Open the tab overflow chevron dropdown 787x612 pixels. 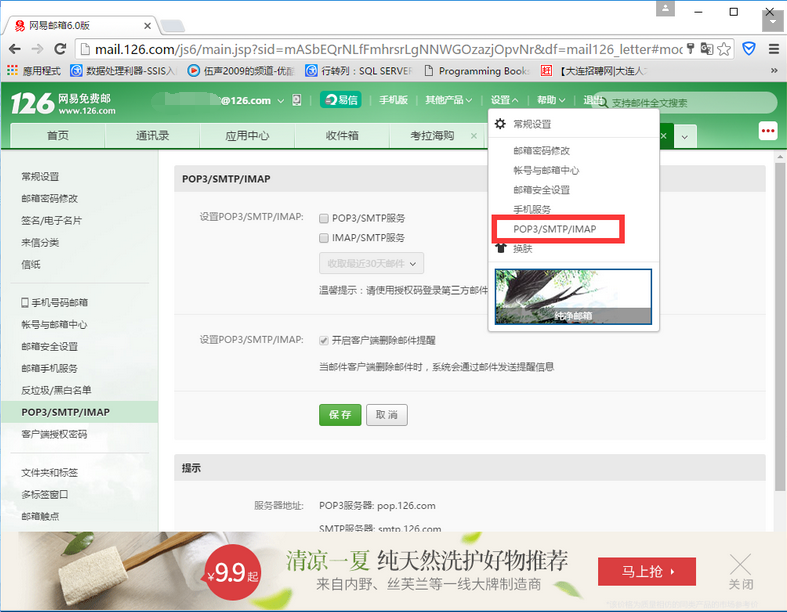pos(685,136)
